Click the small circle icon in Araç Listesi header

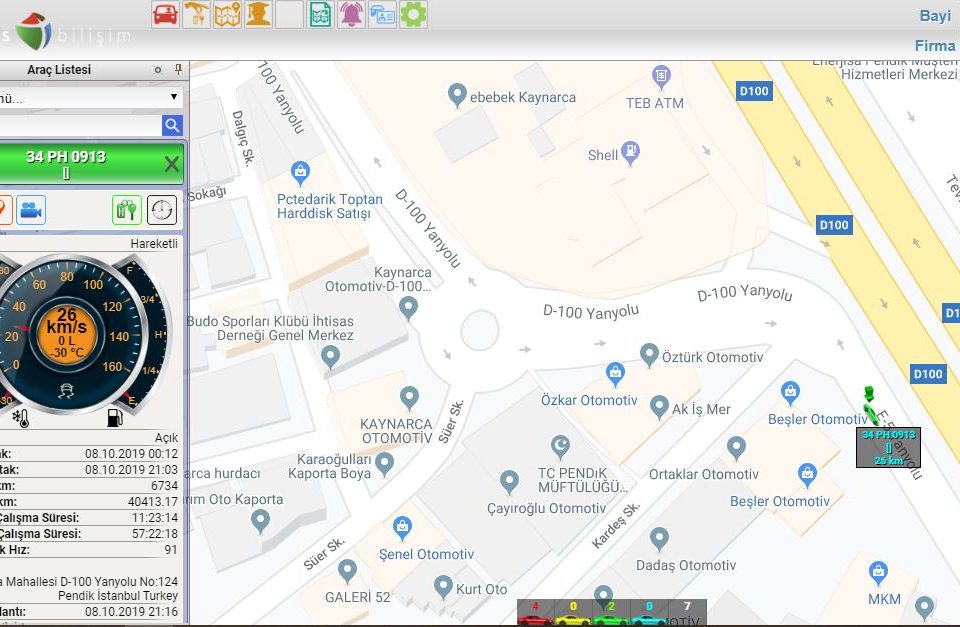click(158, 70)
